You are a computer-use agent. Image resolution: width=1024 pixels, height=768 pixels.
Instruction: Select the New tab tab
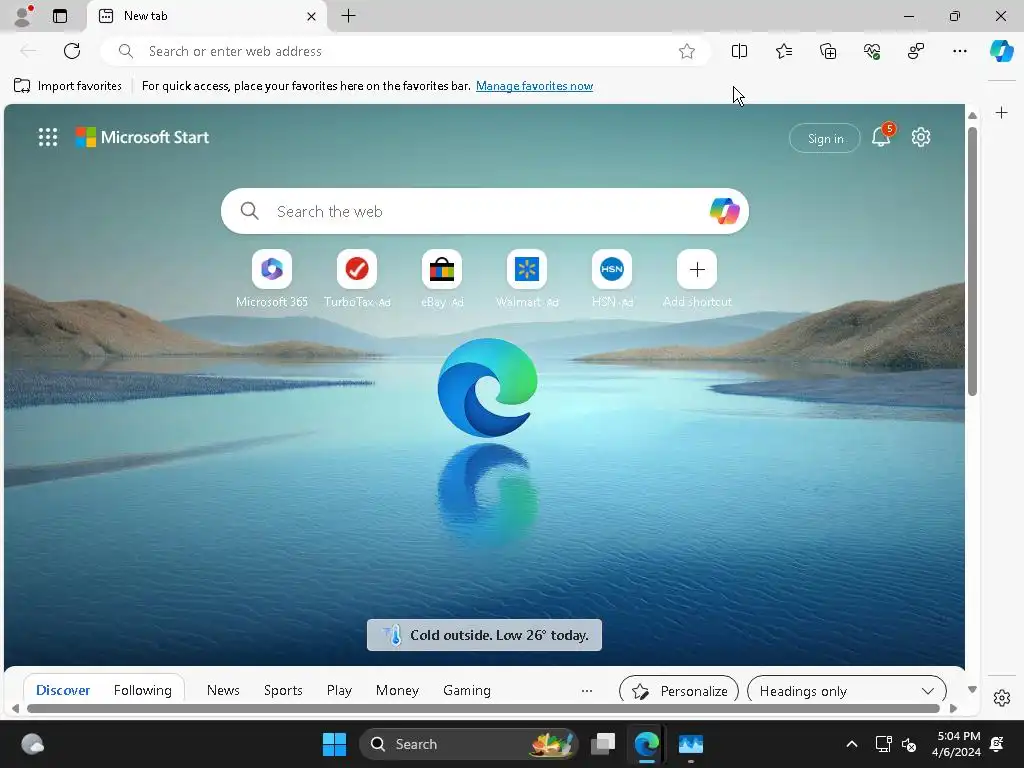tap(206, 16)
